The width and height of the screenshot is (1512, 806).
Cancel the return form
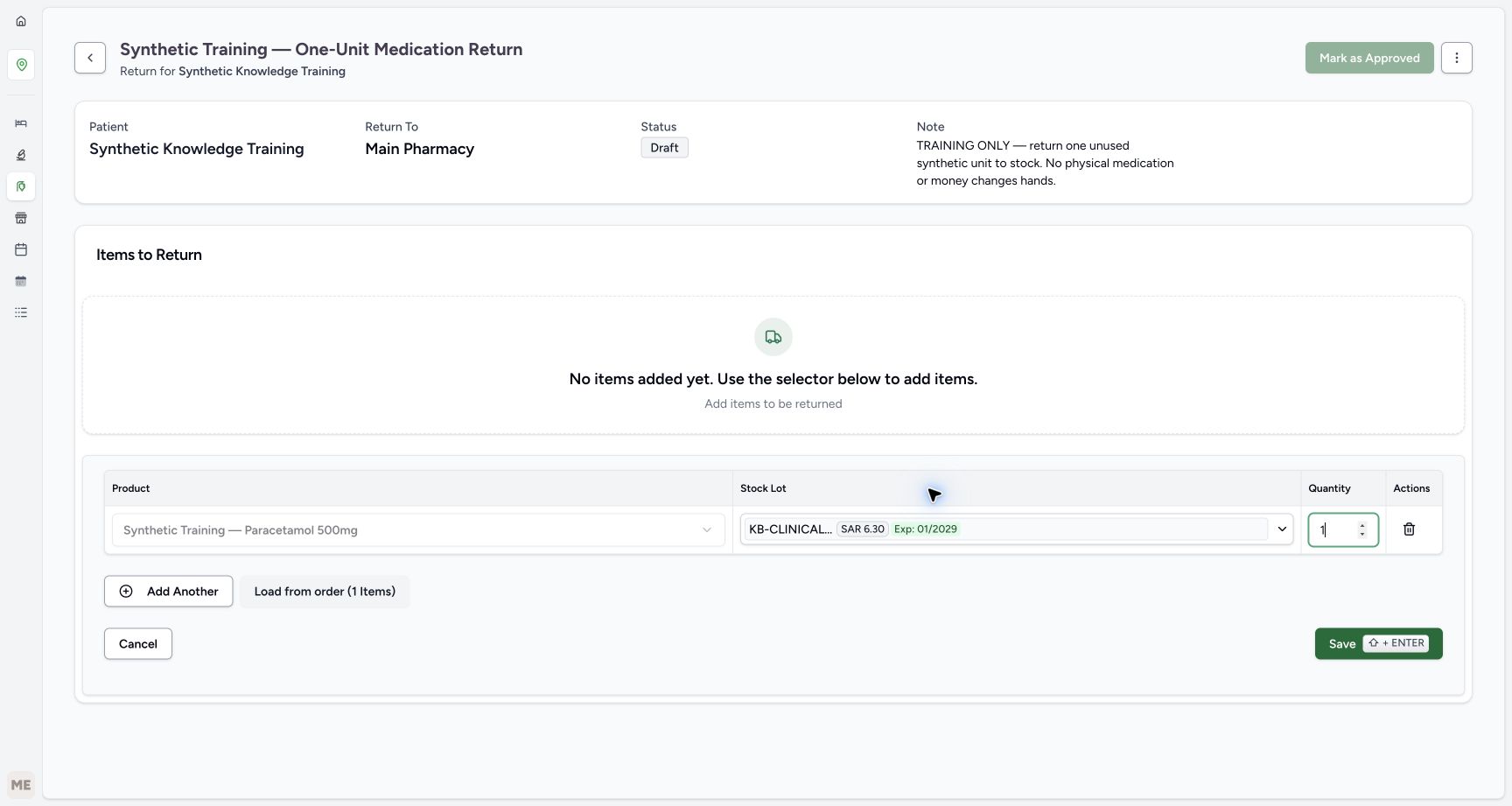pos(138,644)
